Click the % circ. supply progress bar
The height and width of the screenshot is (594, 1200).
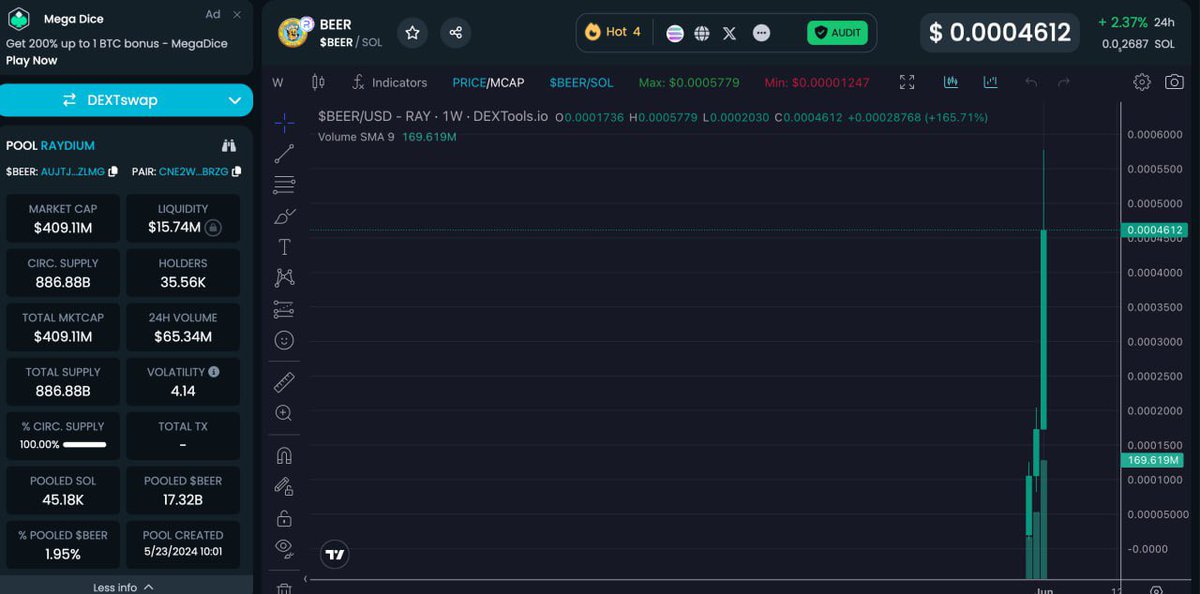click(x=85, y=444)
